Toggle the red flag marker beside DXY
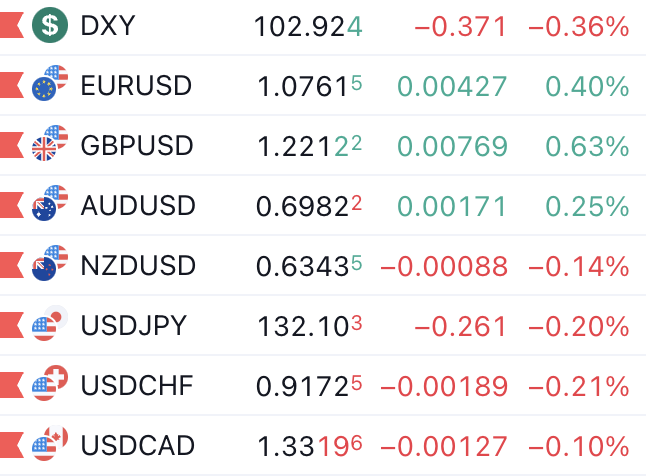 pos(11,26)
